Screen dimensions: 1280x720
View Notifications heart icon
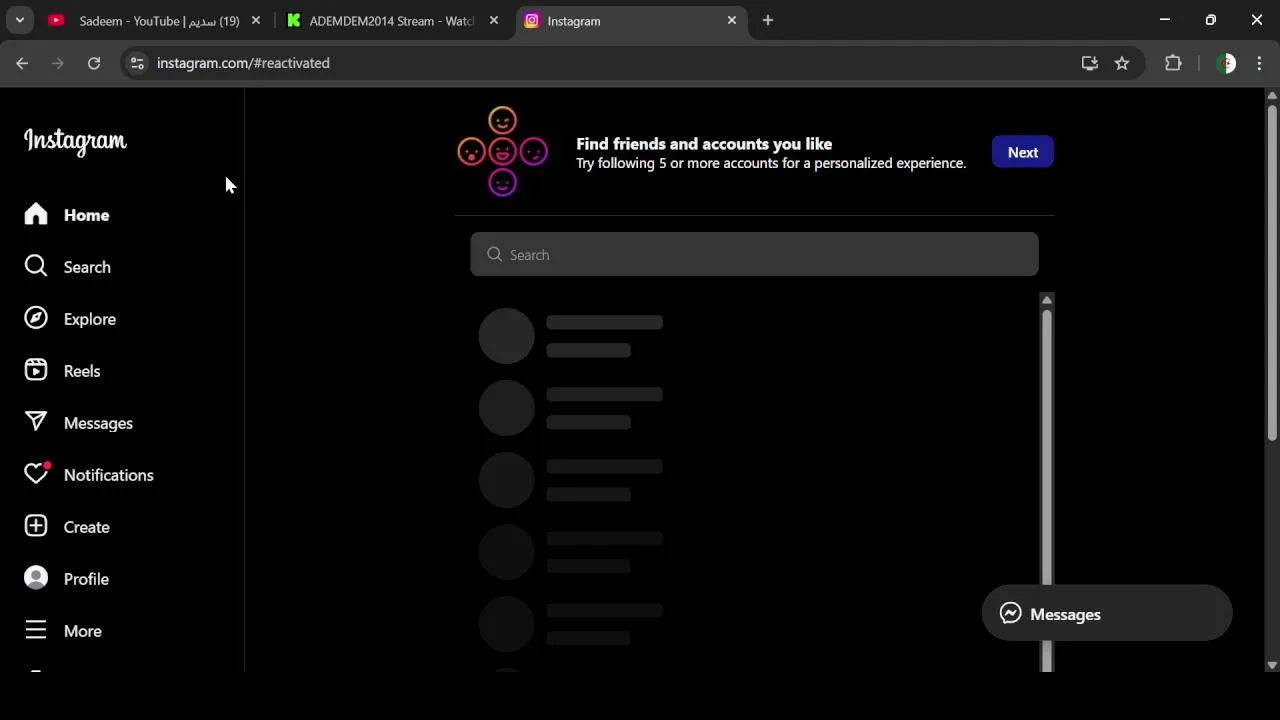click(37, 474)
